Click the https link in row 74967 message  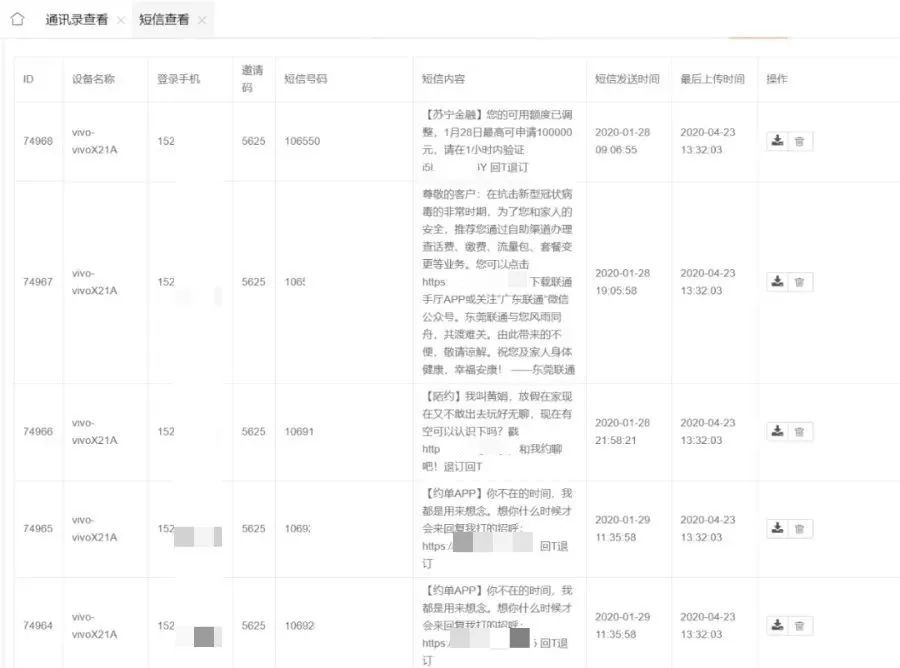pyautogui.click(x=435, y=282)
